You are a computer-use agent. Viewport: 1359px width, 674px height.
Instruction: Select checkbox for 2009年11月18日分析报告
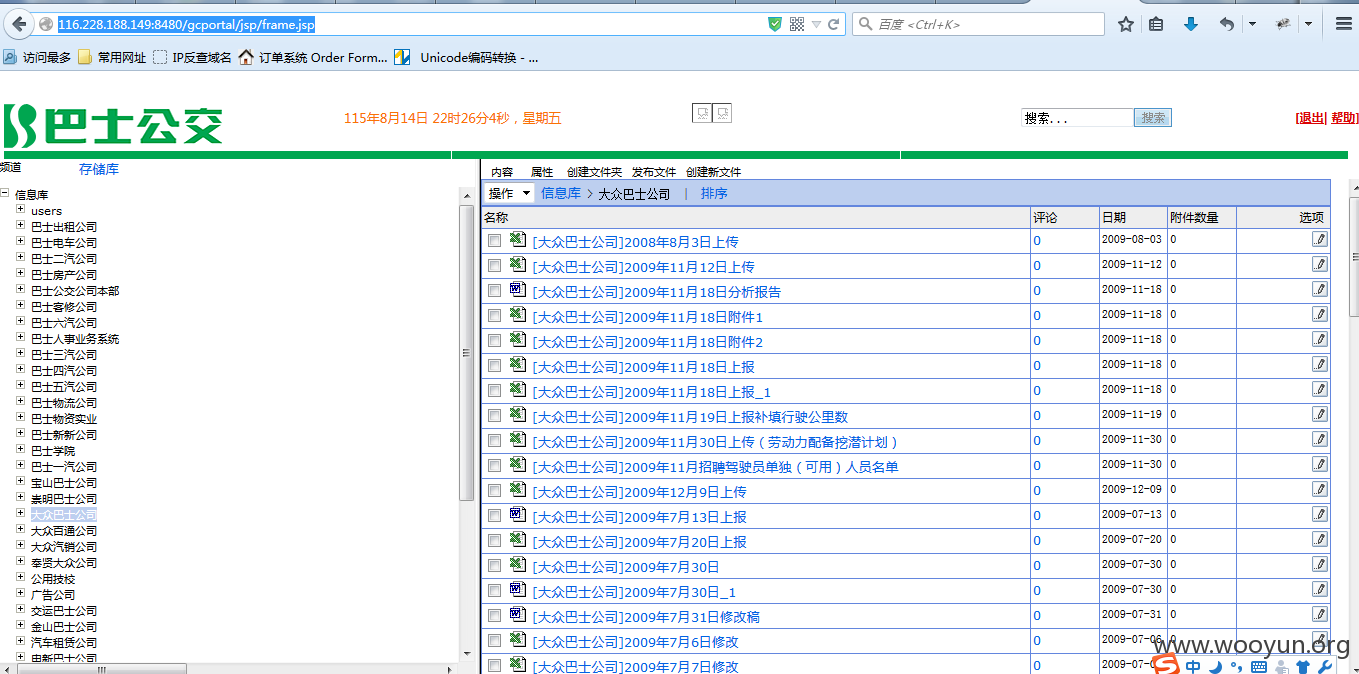pos(495,291)
